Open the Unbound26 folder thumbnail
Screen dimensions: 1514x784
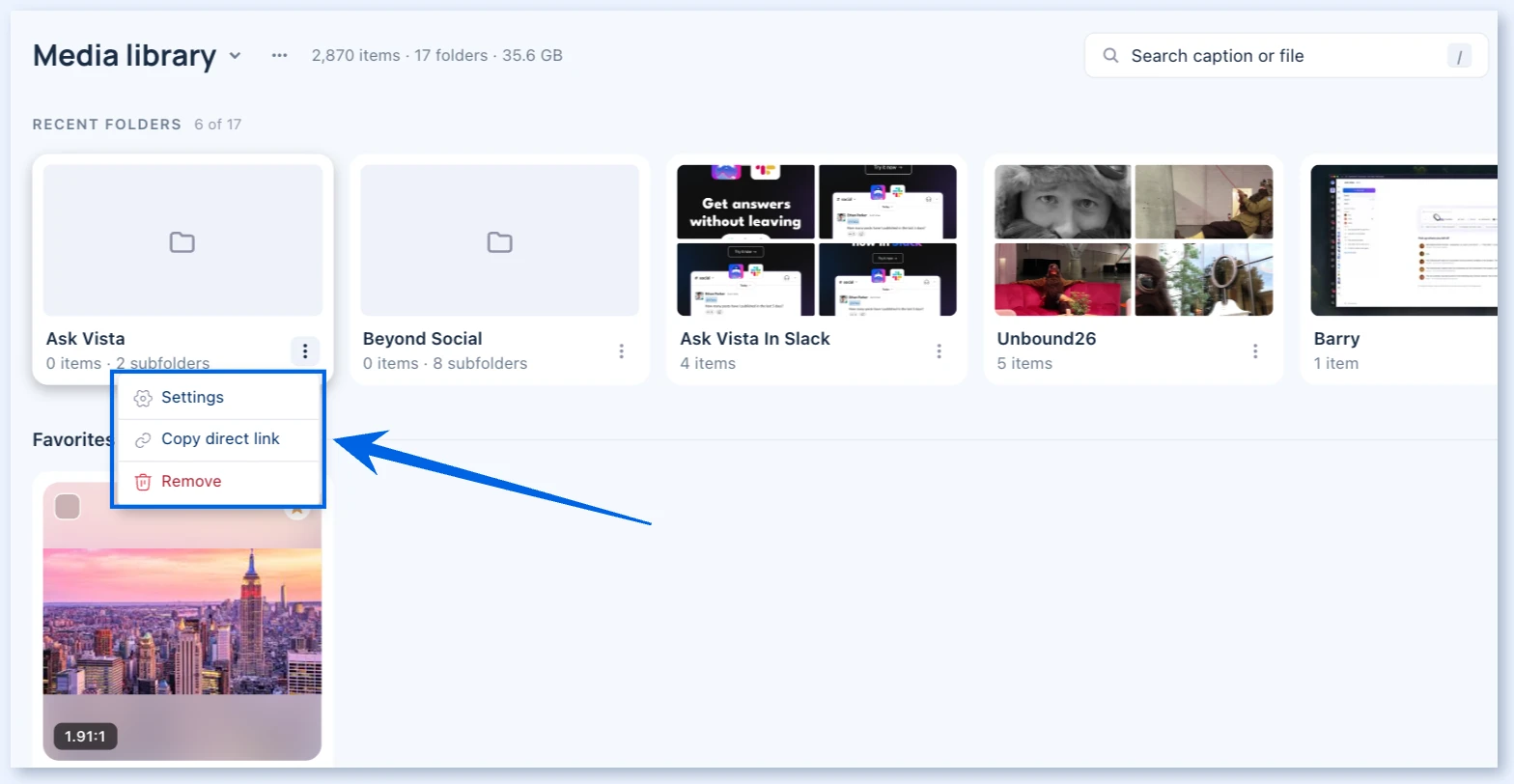point(1134,240)
